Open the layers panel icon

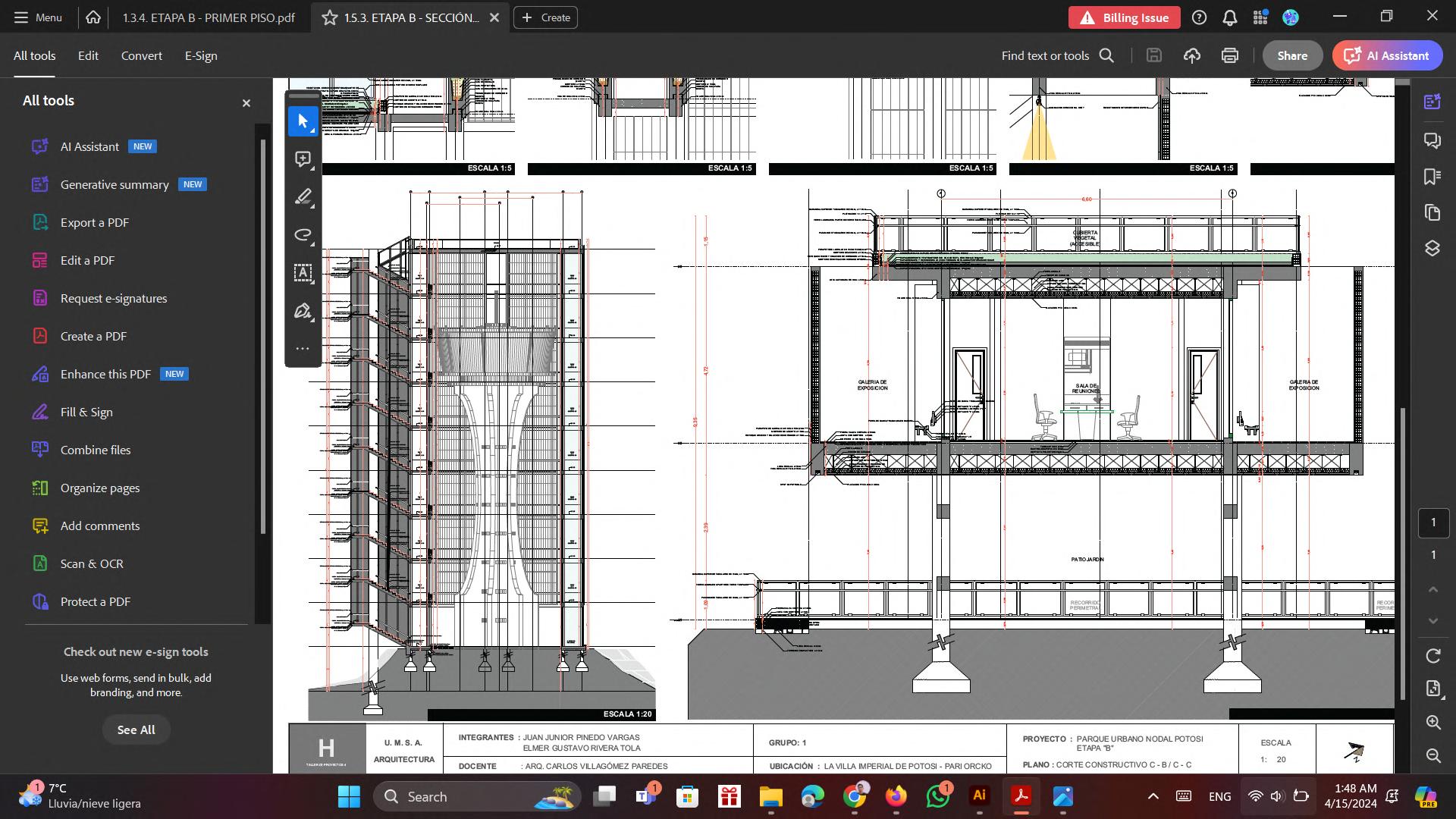point(1432,248)
